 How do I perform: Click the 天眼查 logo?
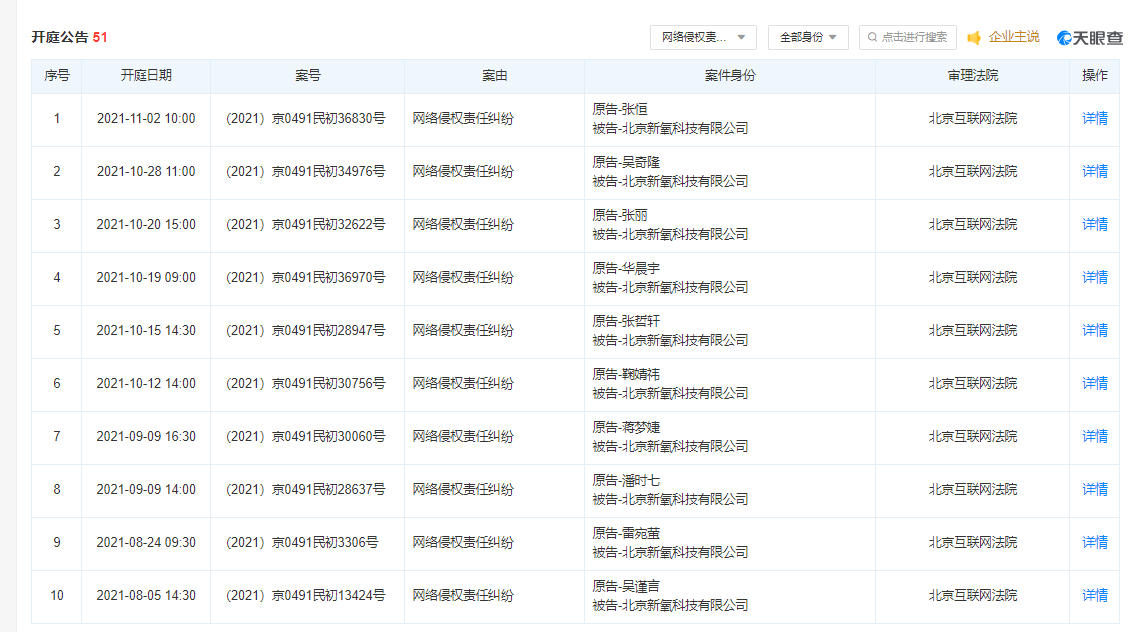click(x=1090, y=38)
